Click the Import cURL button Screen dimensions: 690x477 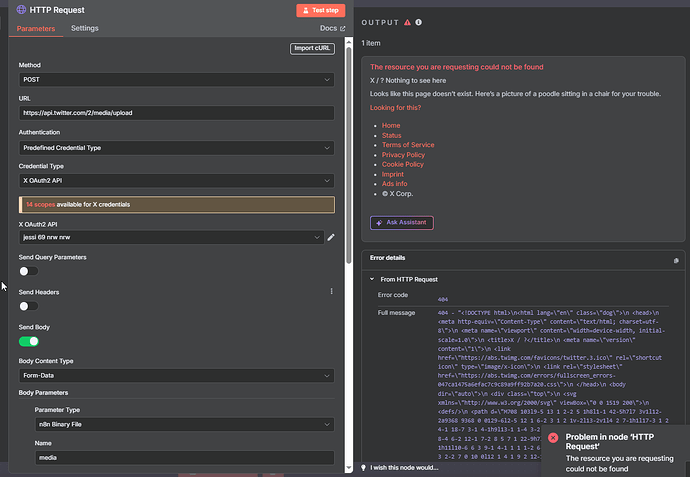click(x=312, y=48)
